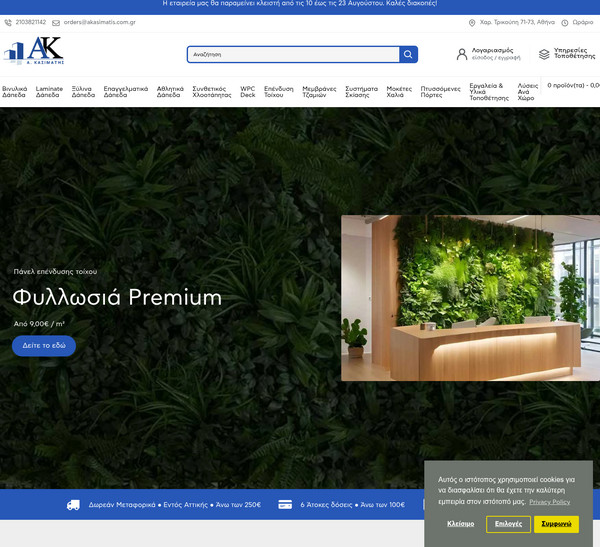The height and width of the screenshot is (547, 600).
Task: Open Ξύλινα Δάπεδα menu
Action: [x=83, y=92]
